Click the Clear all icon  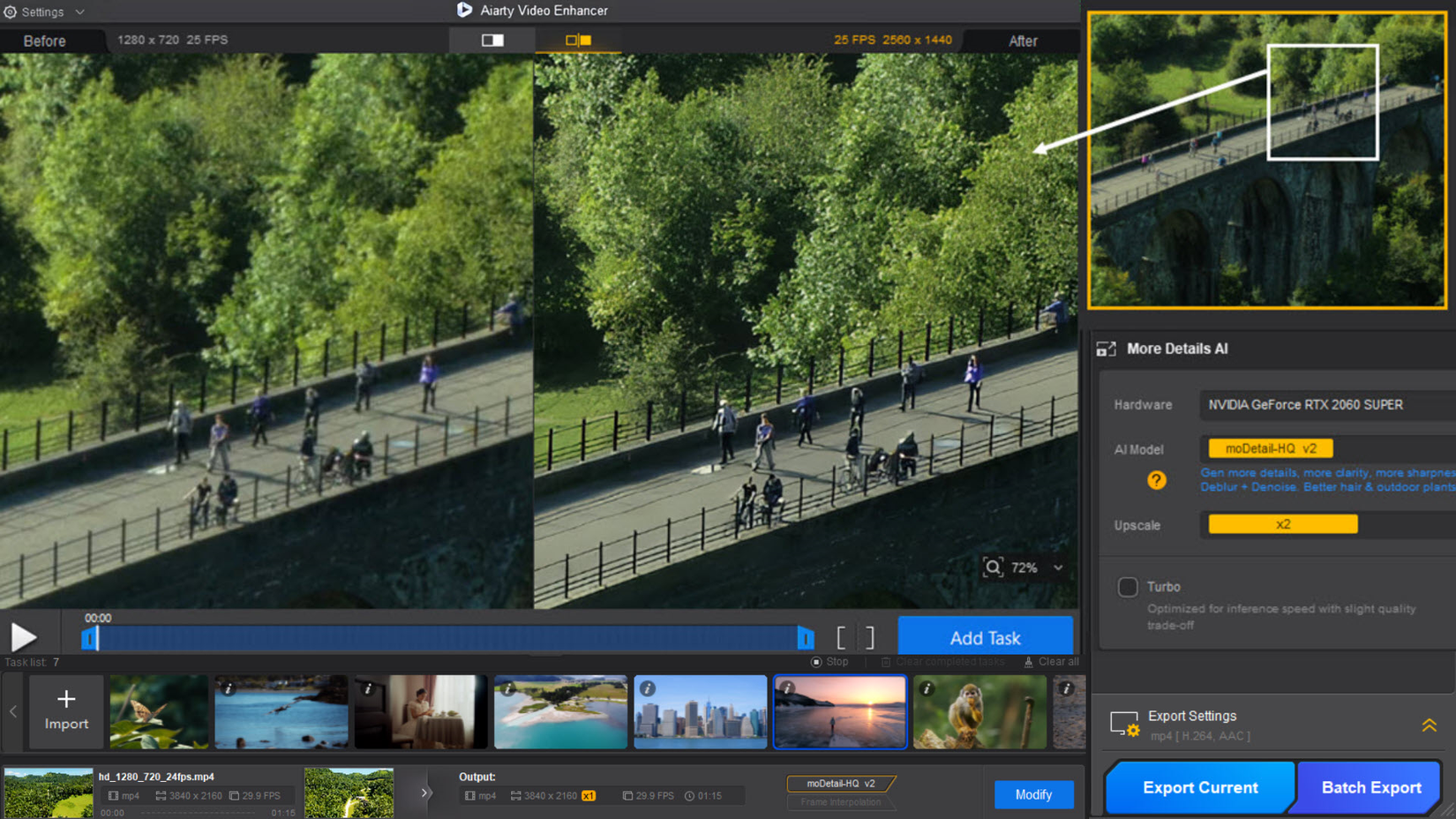pos(1028,661)
